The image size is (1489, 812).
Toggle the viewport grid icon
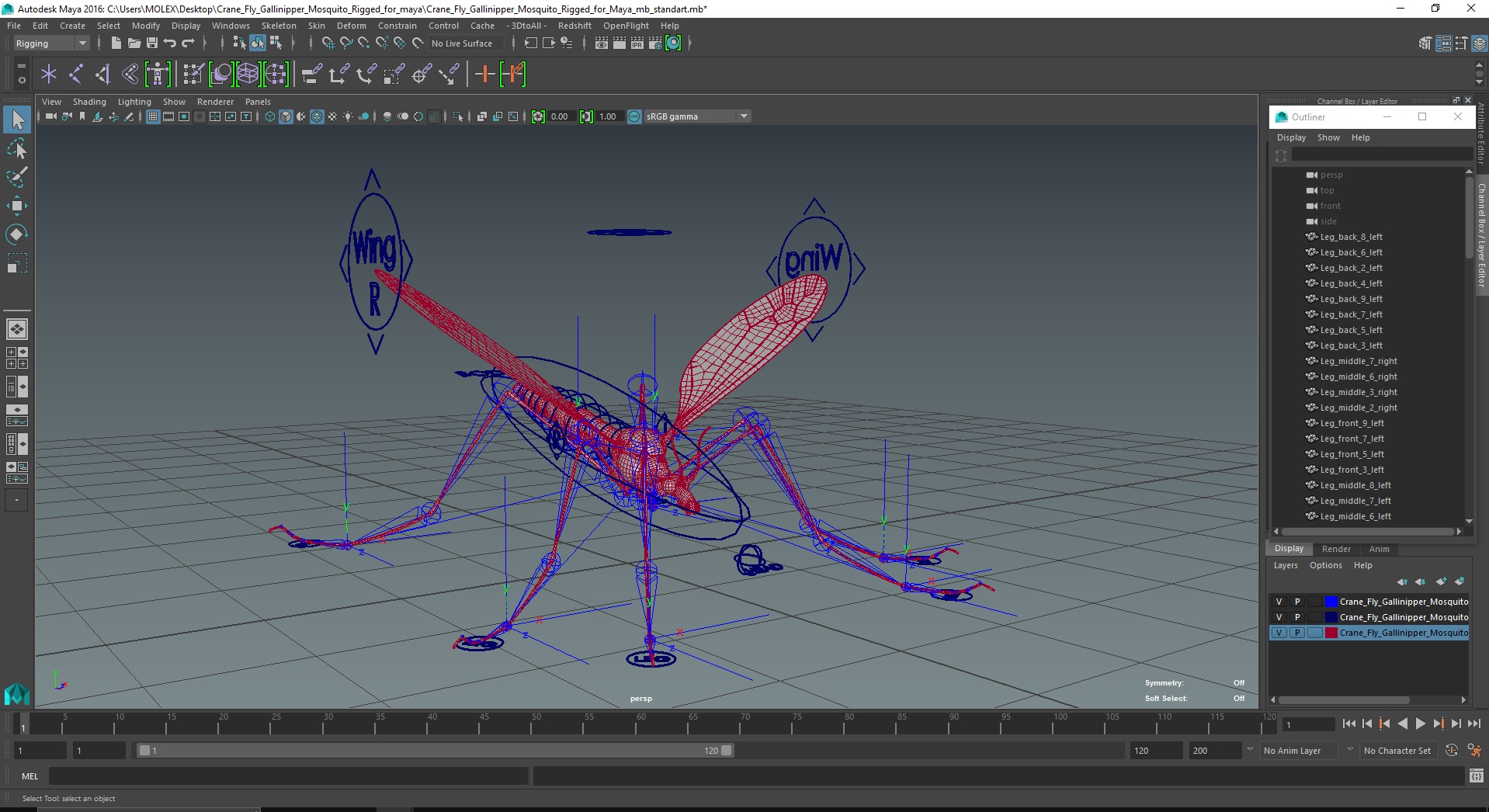pyautogui.click(x=153, y=116)
